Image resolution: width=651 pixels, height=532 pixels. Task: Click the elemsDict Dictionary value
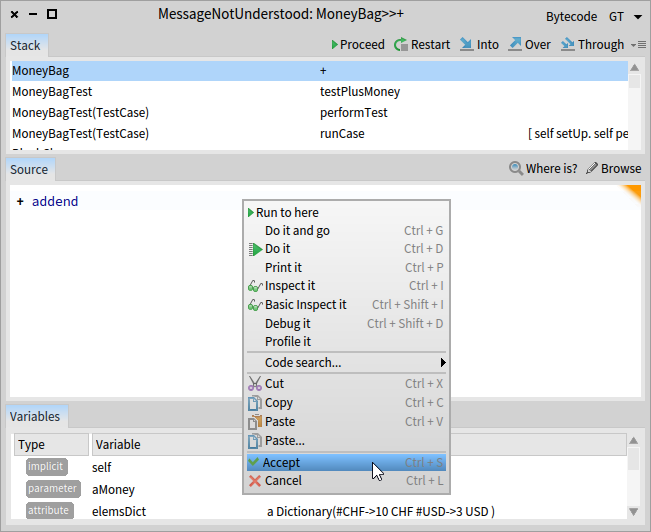click(x=381, y=512)
